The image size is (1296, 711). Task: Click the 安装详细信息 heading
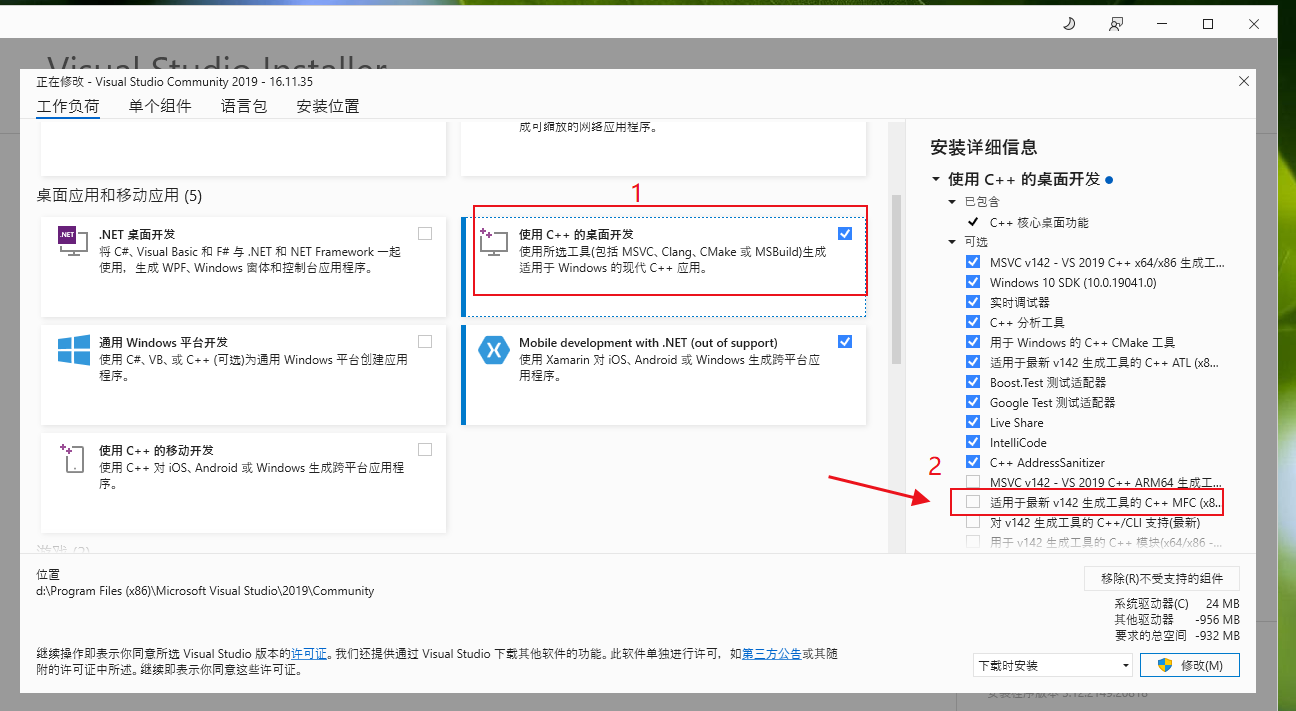(x=984, y=148)
